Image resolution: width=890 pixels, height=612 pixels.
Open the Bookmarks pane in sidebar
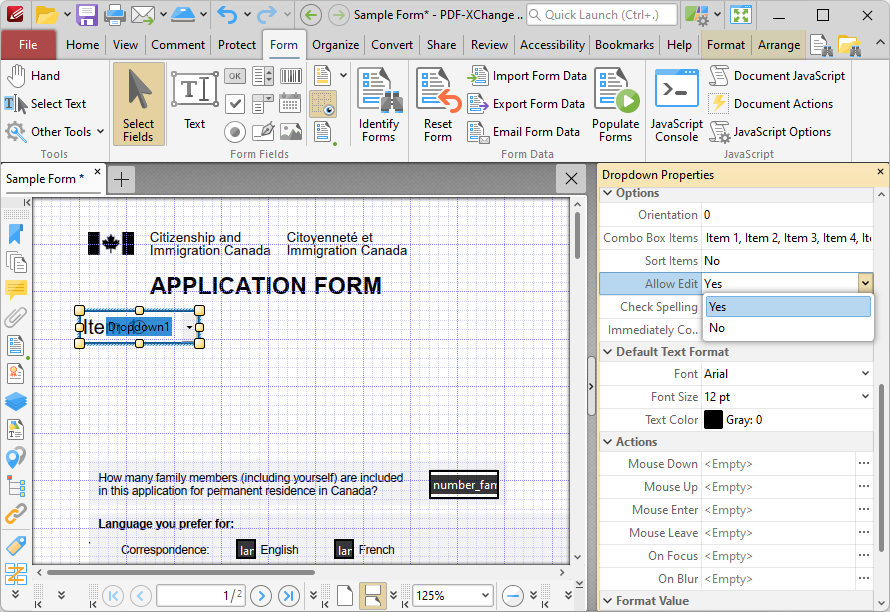pos(16,234)
